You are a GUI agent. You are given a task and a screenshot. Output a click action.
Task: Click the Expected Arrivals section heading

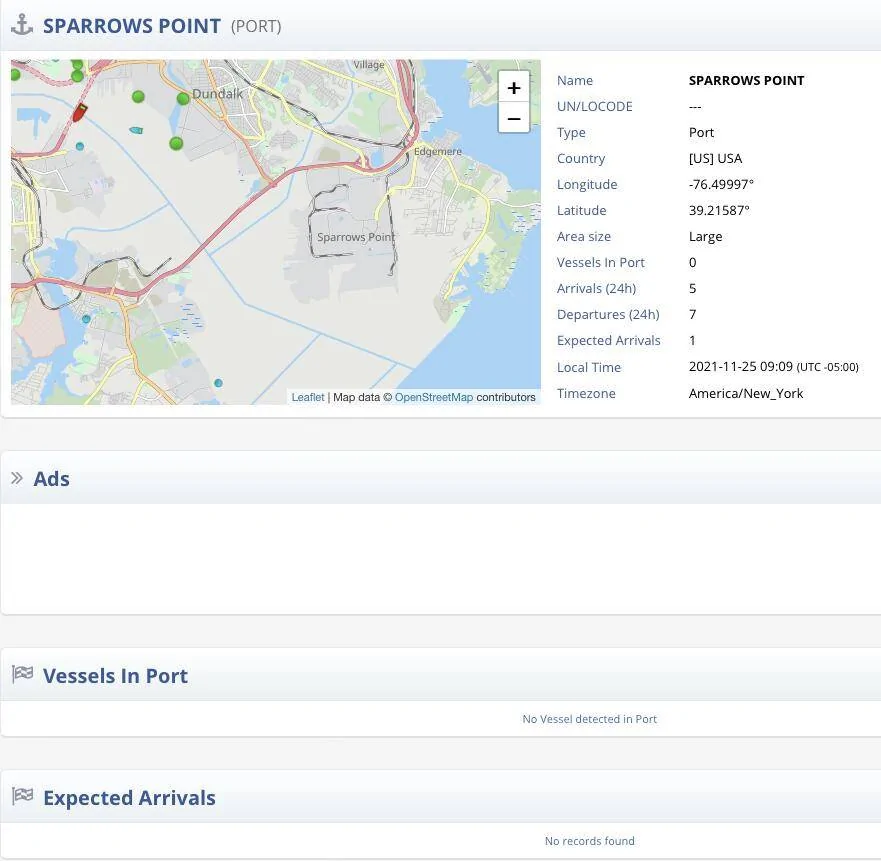coord(129,797)
